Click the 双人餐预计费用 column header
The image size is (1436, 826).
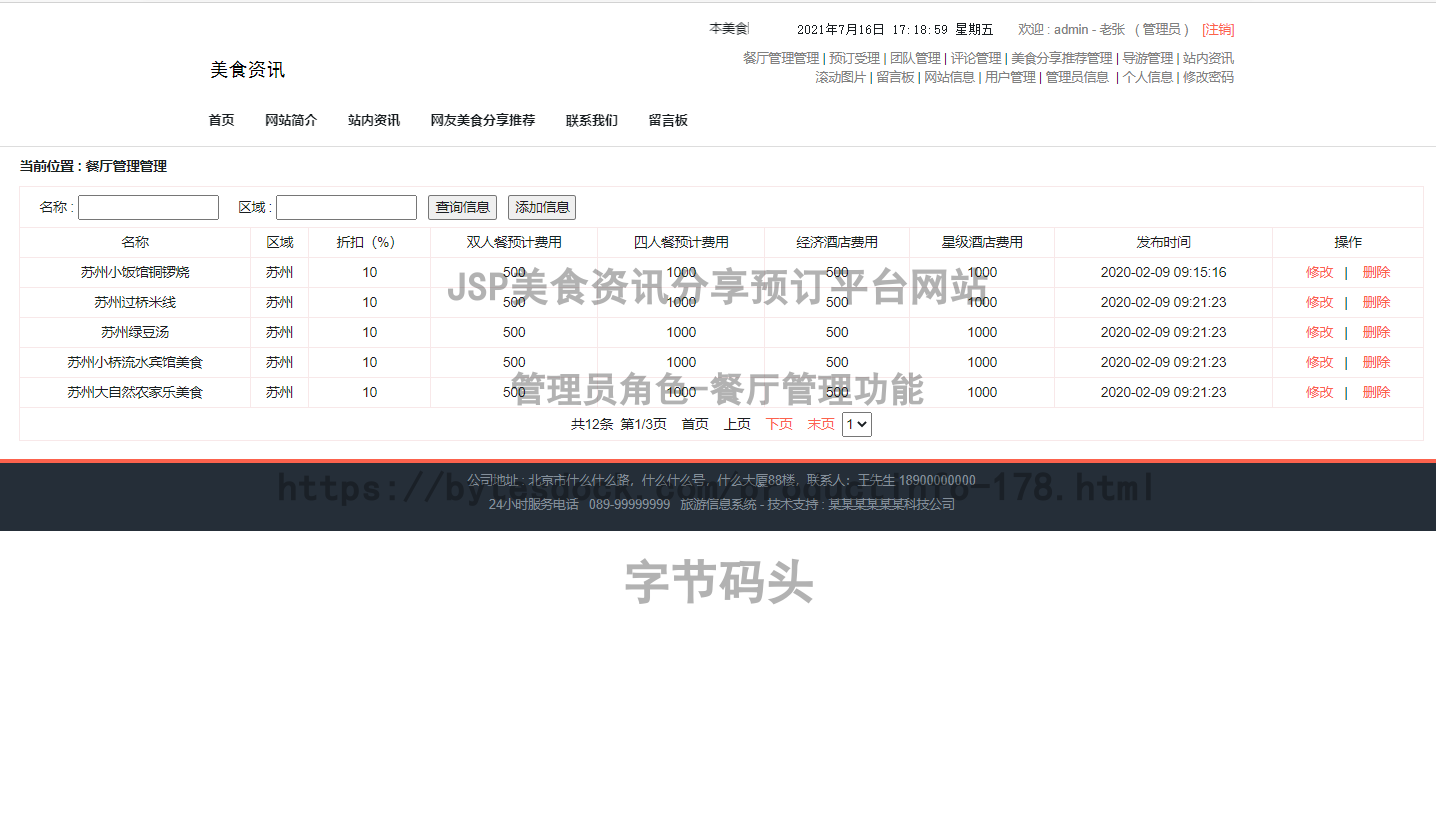point(514,242)
